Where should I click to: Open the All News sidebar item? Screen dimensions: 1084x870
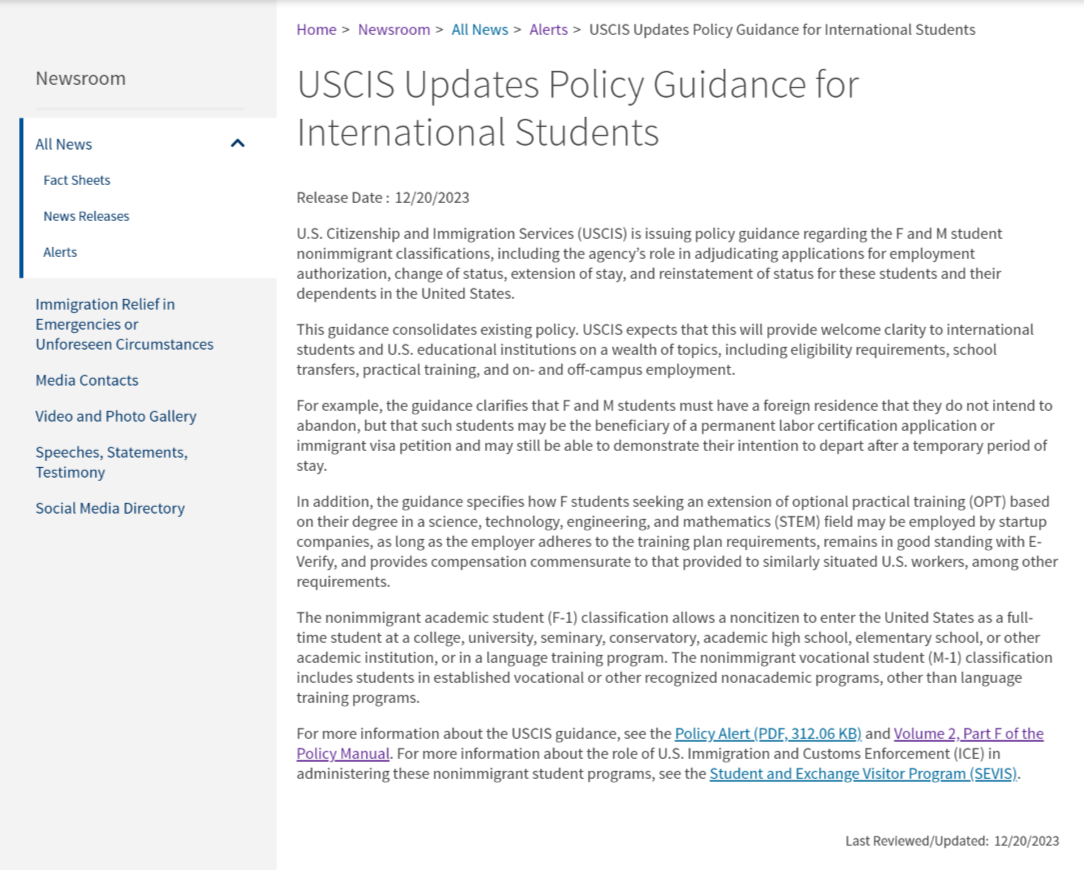point(64,144)
